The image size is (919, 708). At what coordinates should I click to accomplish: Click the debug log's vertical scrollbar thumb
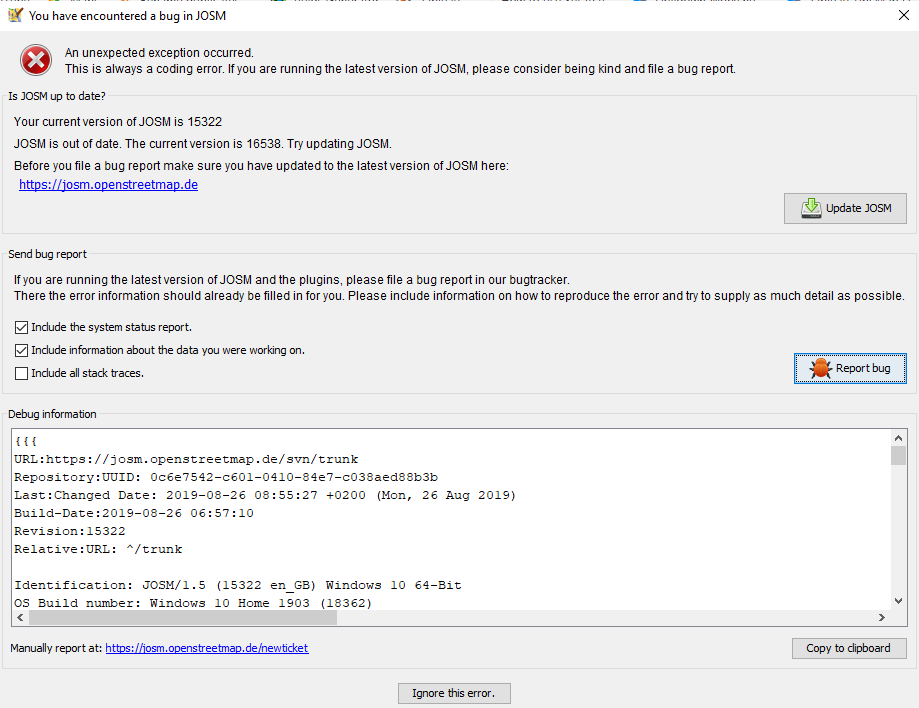pyautogui.click(x=899, y=456)
